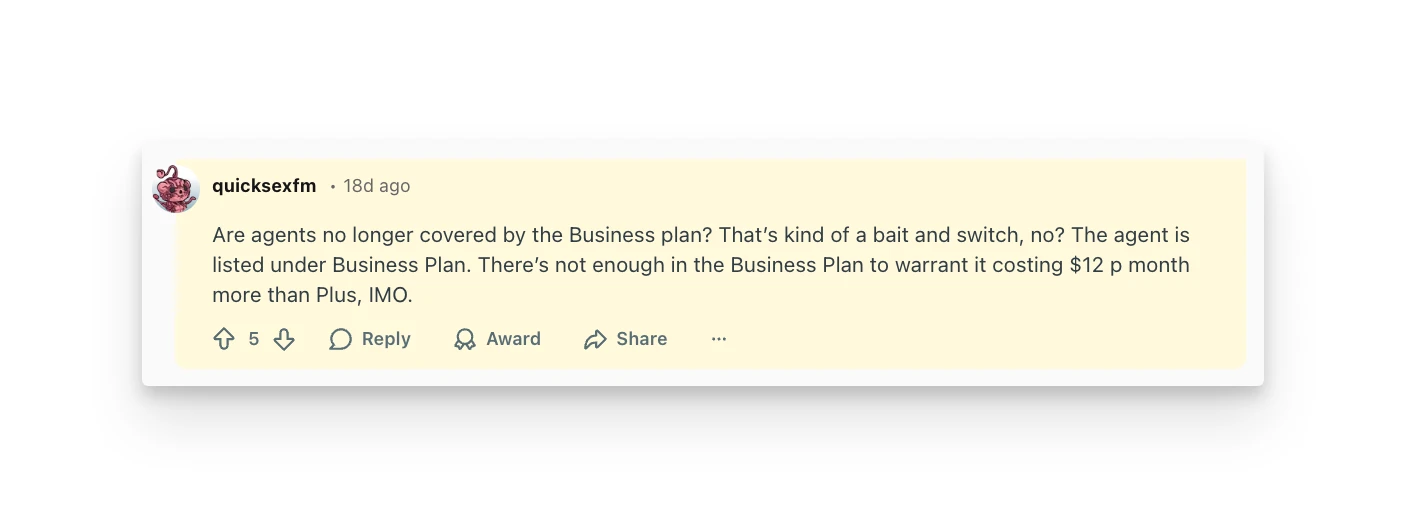Click the vote count number 5

click(x=254, y=339)
